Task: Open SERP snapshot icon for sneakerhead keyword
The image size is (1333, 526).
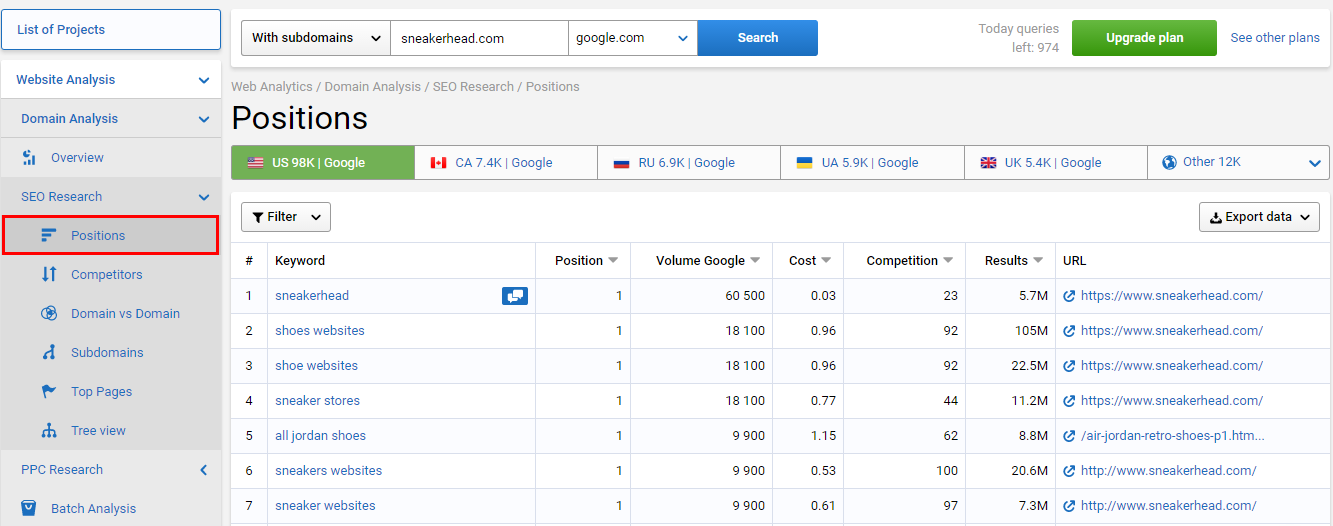Action: tap(514, 296)
